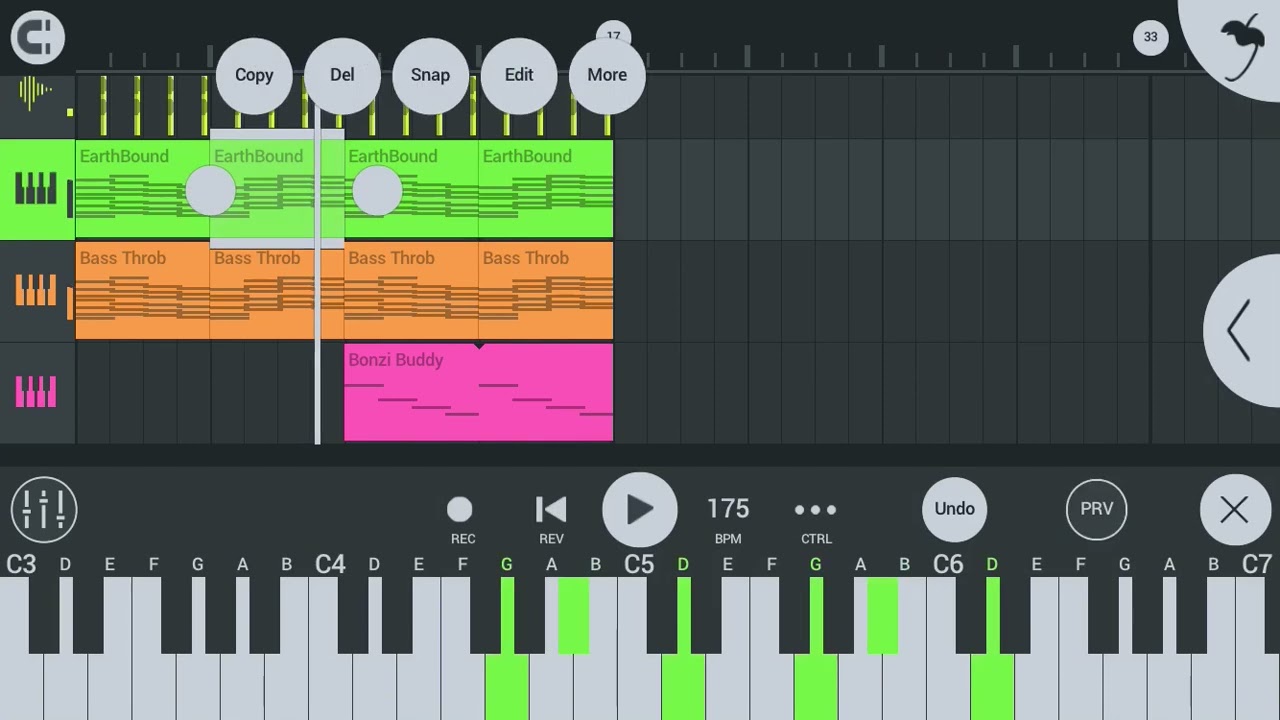
Task: Select the second Bass Throb clip
Action: coord(277,290)
